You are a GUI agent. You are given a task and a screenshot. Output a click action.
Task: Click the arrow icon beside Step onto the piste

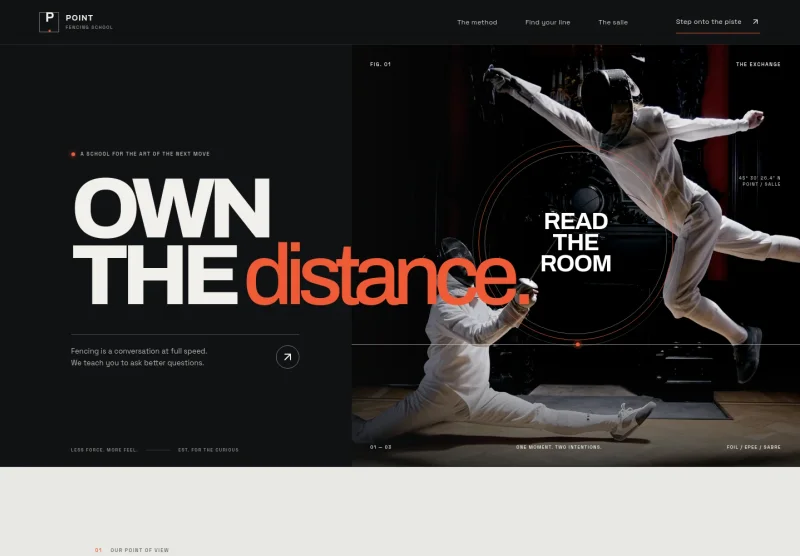(x=756, y=22)
